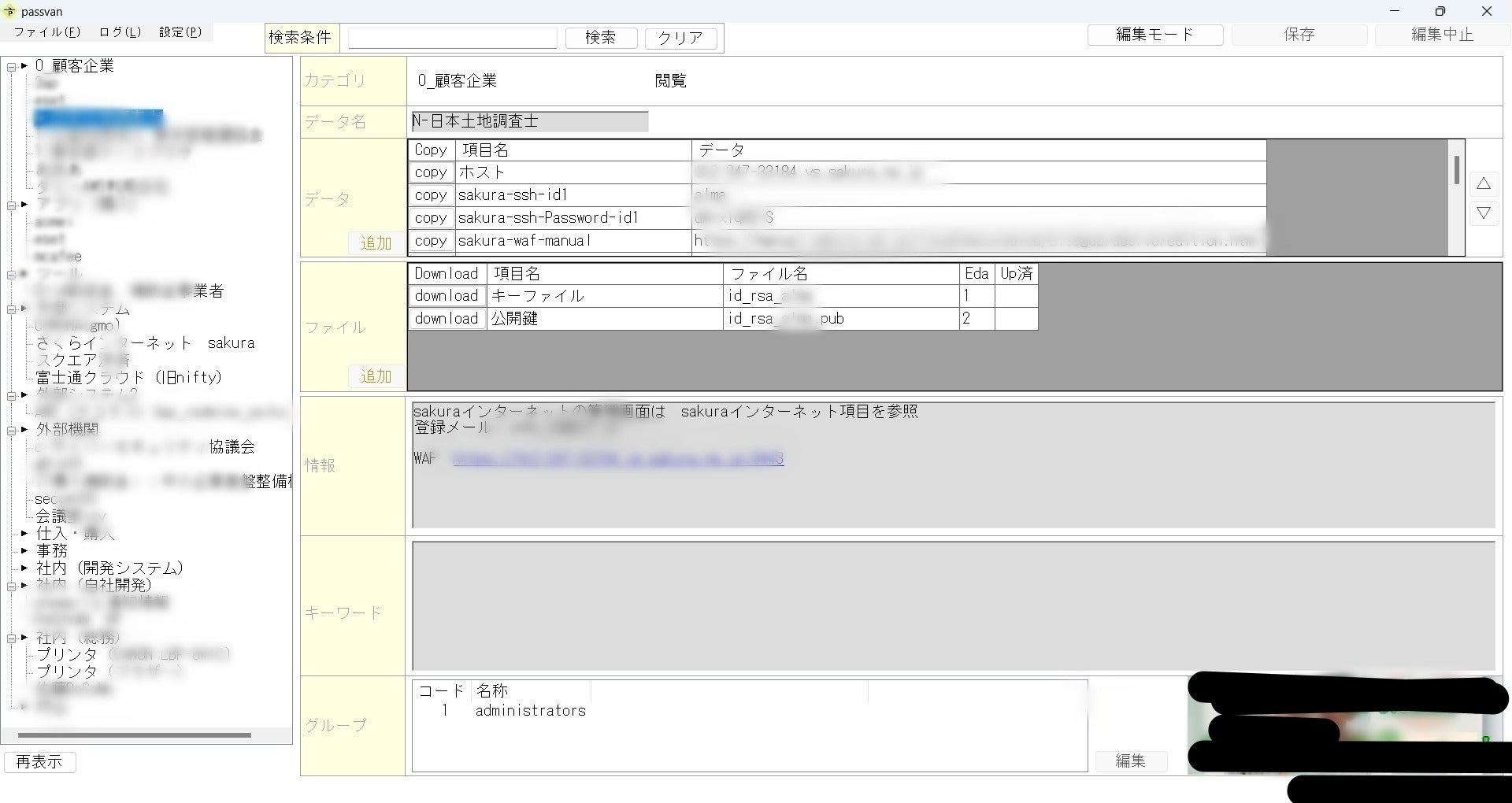Click the データ名 field N-日本土地調査士

tap(529, 121)
